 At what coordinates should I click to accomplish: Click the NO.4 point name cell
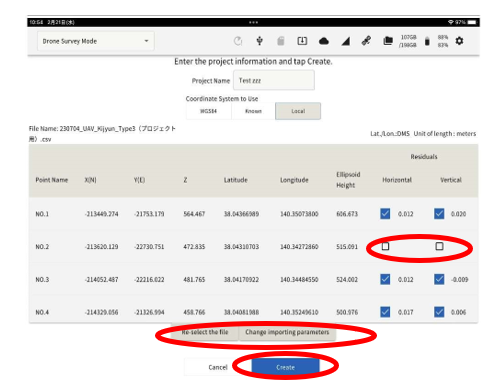pyautogui.click(x=42, y=312)
